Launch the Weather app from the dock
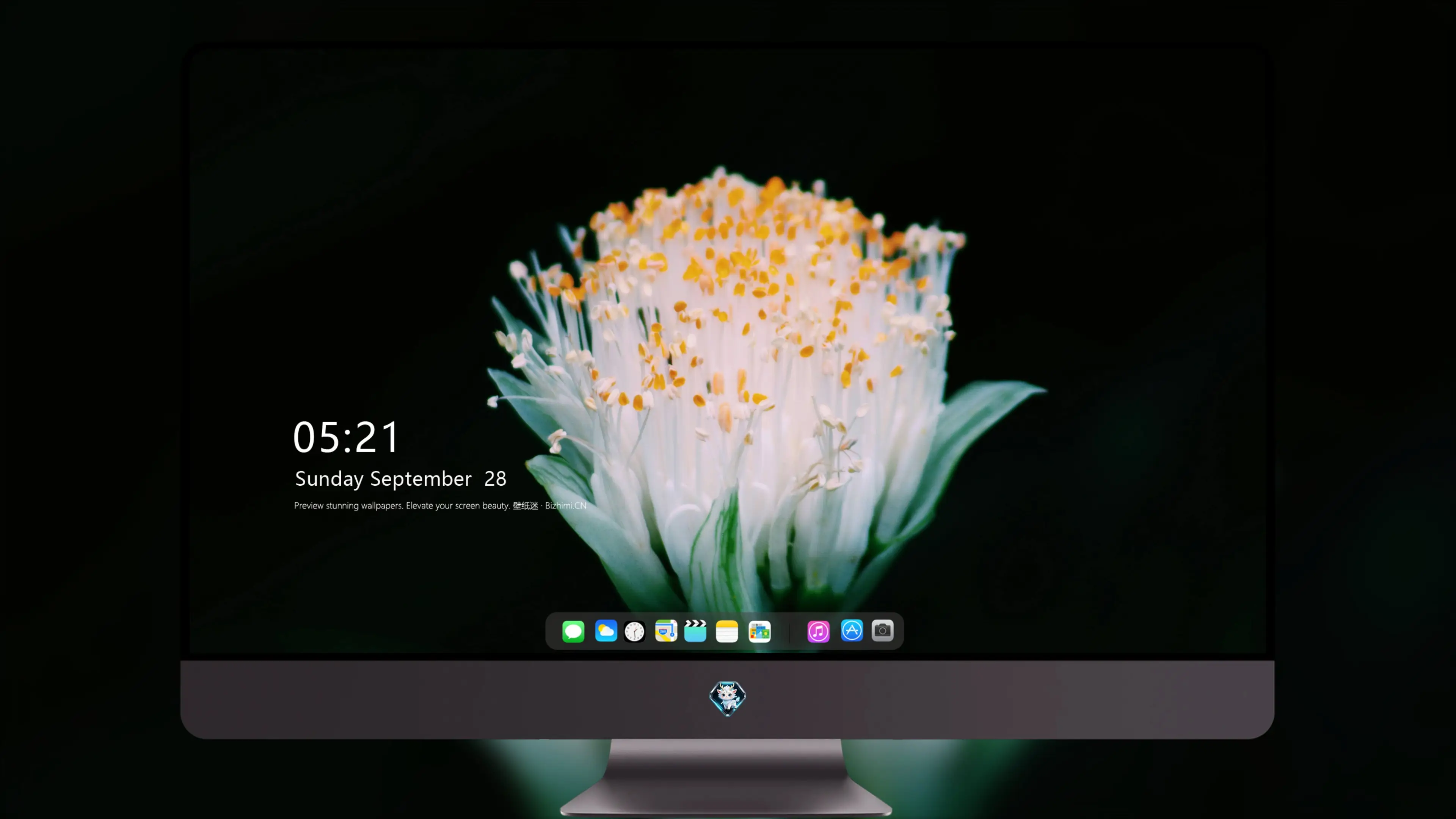This screenshot has height=819, width=1456. (x=606, y=631)
